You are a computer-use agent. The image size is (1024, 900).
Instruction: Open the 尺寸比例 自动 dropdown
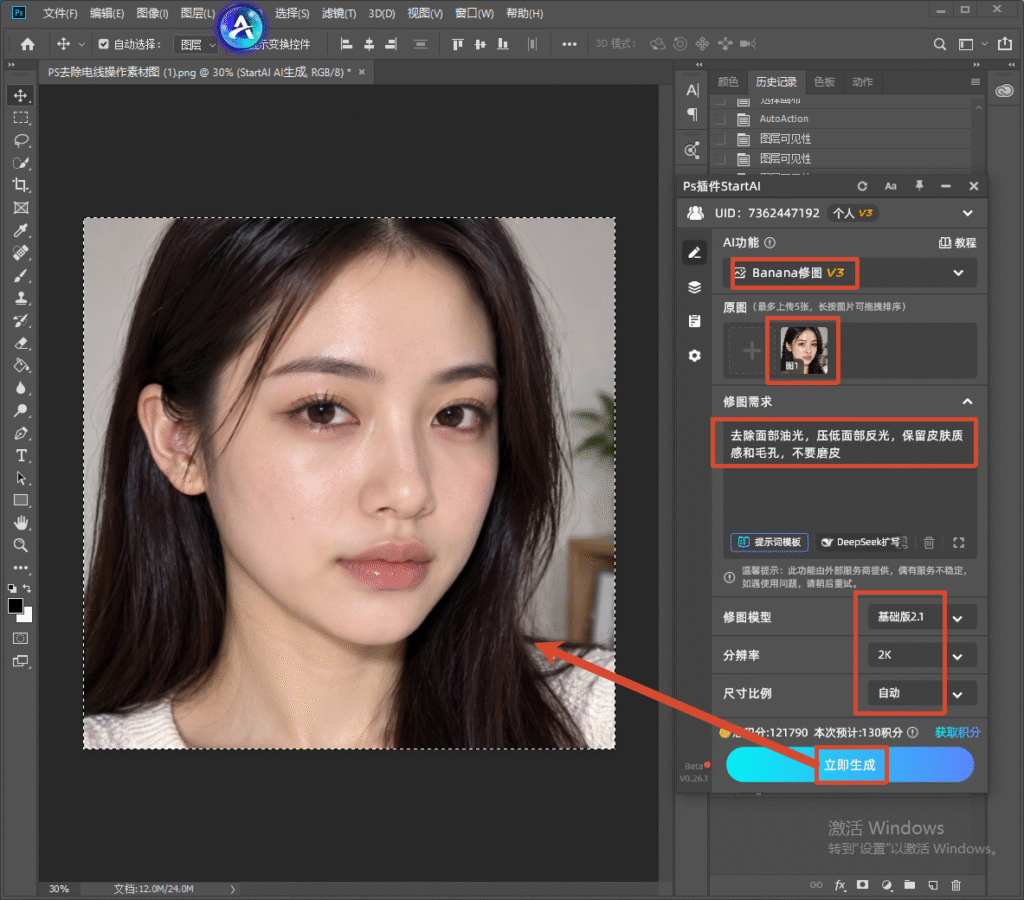click(922, 693)
